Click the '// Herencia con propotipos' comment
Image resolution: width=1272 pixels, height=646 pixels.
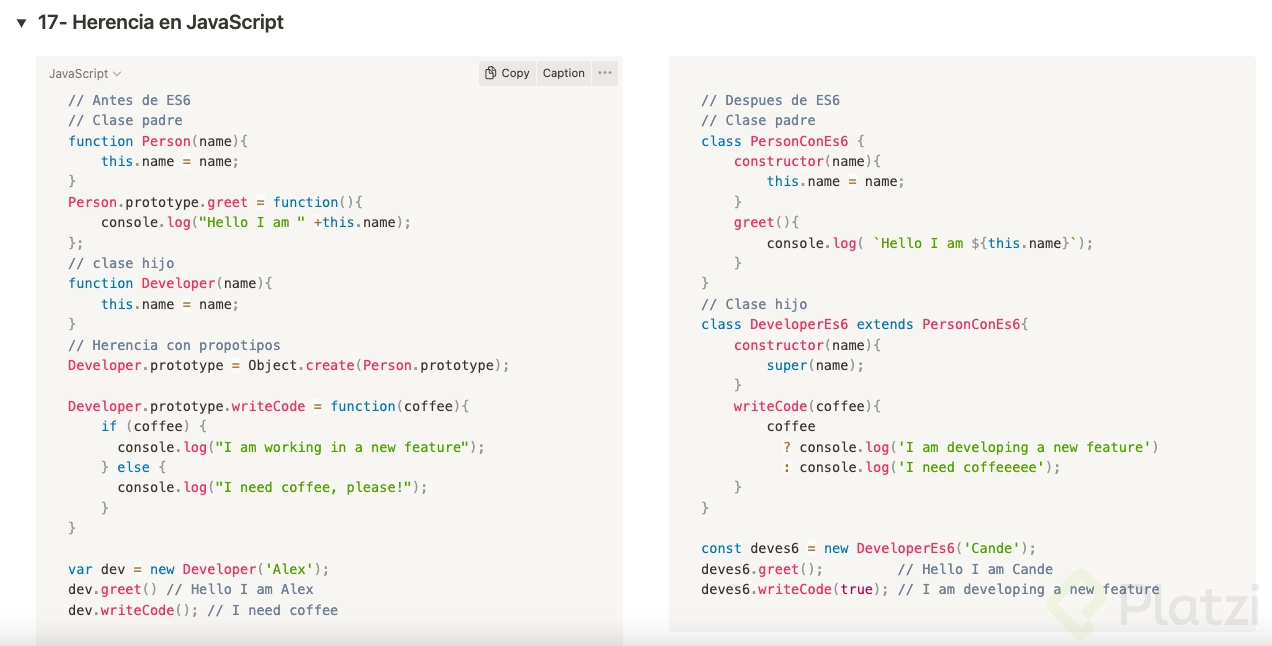pyautogui.click(x=174, y=345)
